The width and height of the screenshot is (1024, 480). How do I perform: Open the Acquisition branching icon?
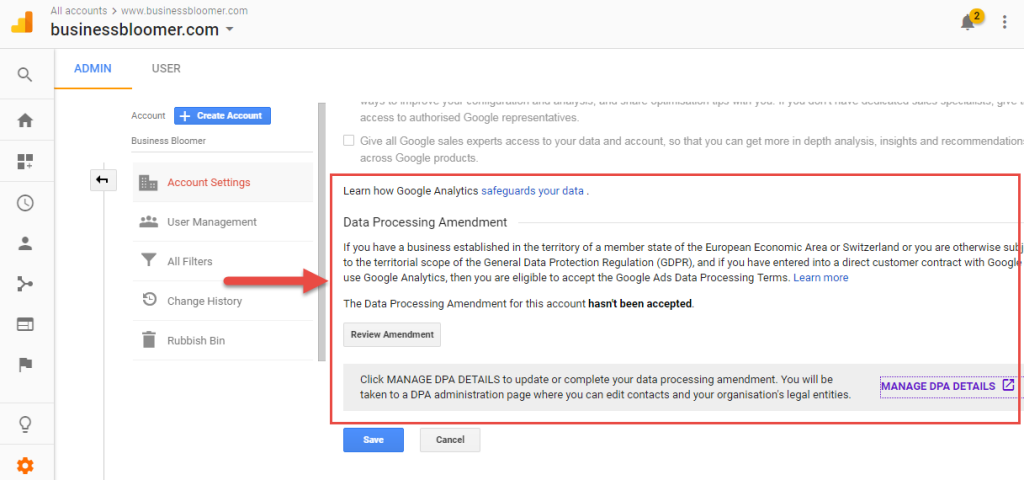(25, 284)
